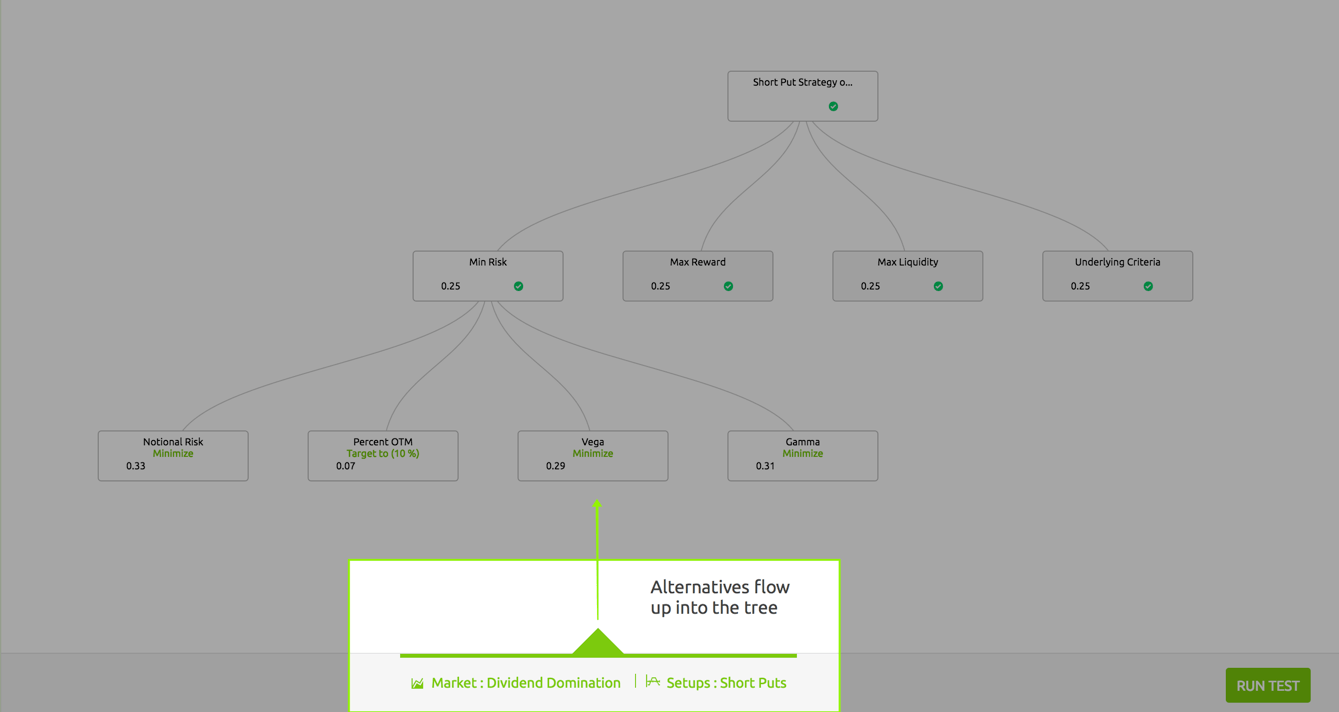Click the checkmark icon on Min Risk node
Image resolution: width=1339 pixels, height=712 pixels.
tap(518, 286)
